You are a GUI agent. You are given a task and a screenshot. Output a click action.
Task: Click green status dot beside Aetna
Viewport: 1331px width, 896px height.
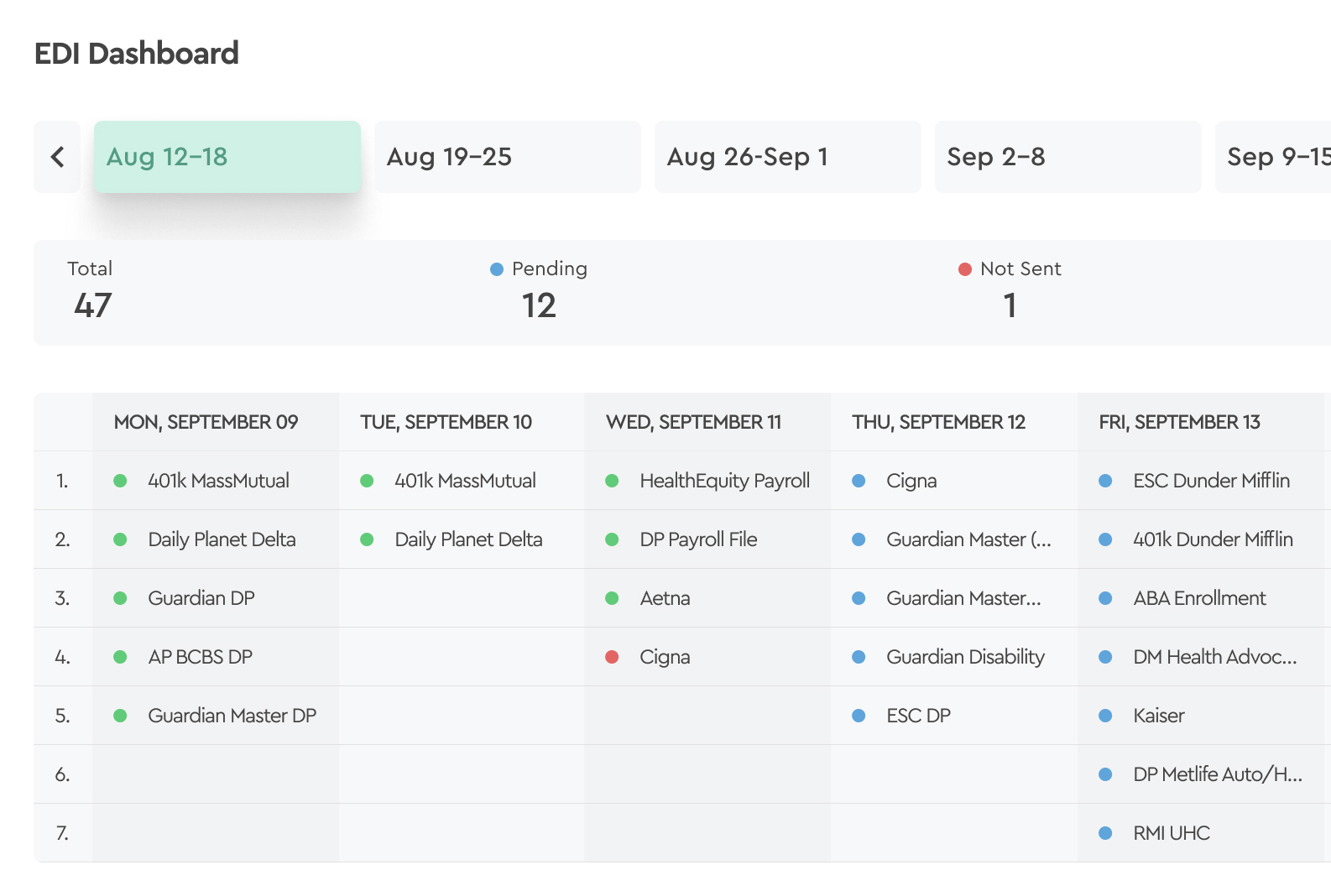612,598
